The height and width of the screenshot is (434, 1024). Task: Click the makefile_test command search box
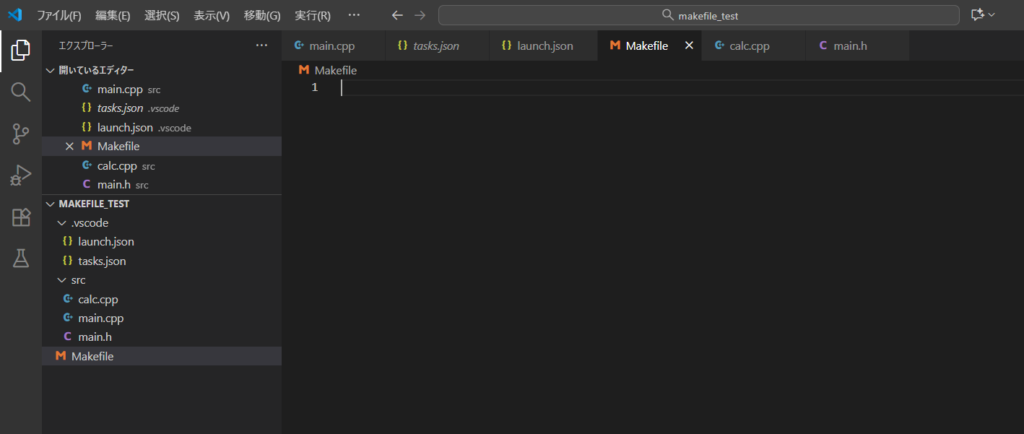[698, 16]
